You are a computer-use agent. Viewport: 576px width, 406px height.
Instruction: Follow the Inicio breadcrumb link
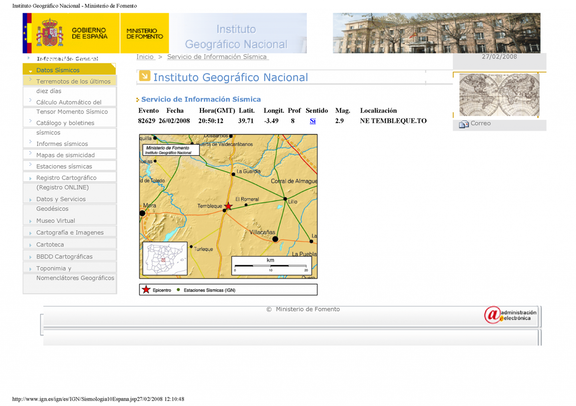[145, 57]
